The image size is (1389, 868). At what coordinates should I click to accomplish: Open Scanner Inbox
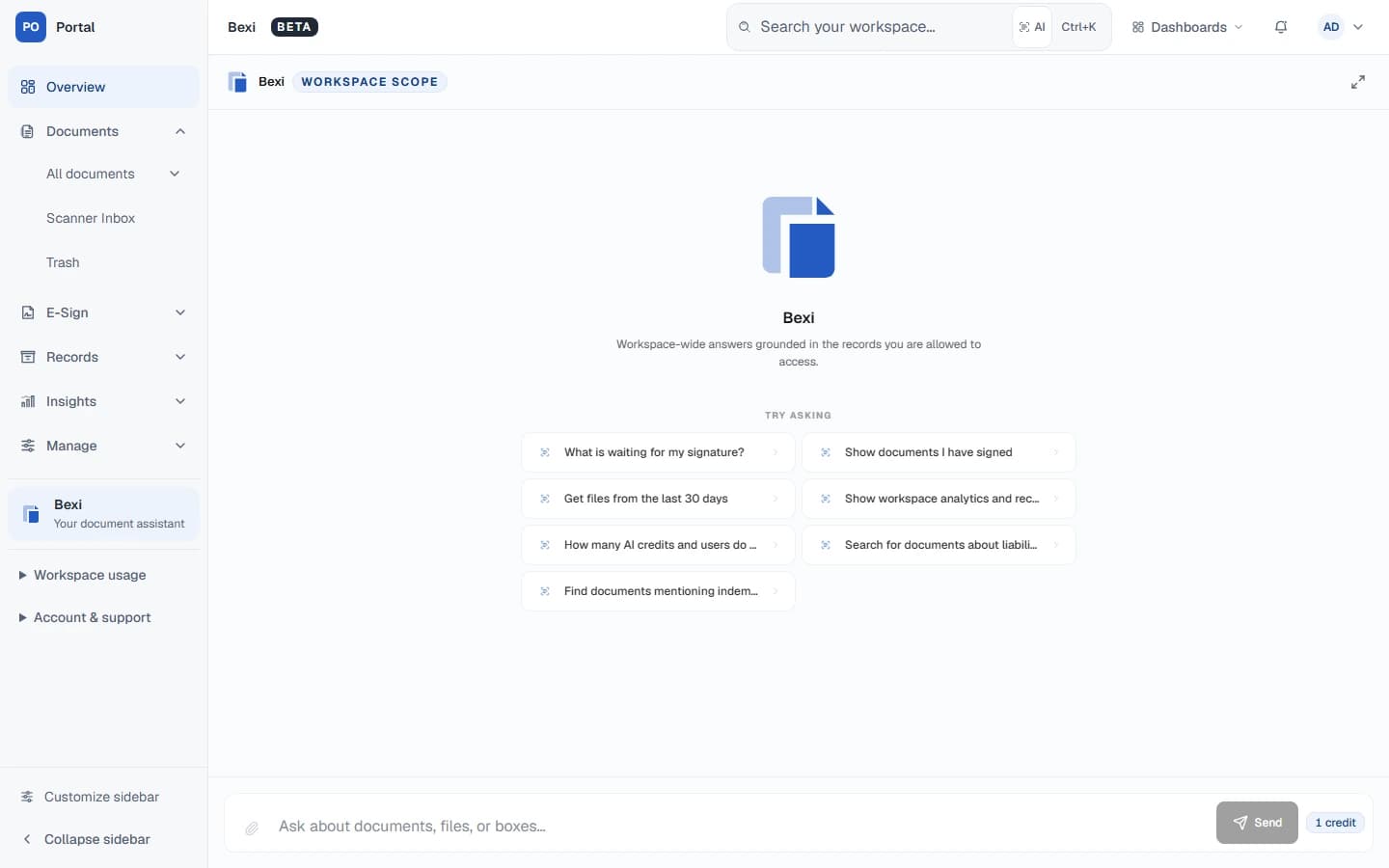[91, 218]
